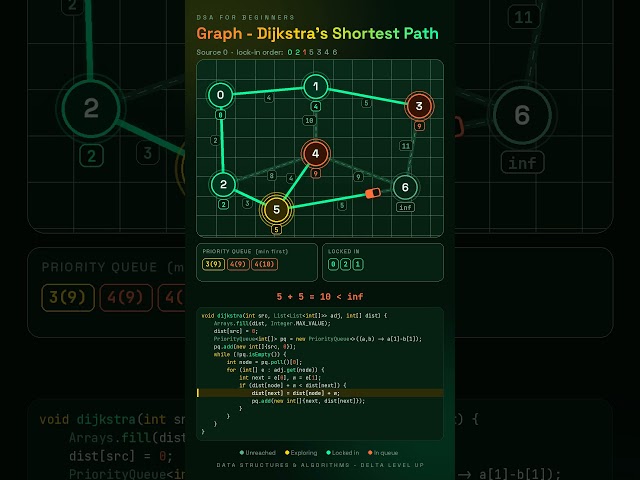
Task: Click the orange 'In queue' legend dot
Action: (x=370, y=452)
